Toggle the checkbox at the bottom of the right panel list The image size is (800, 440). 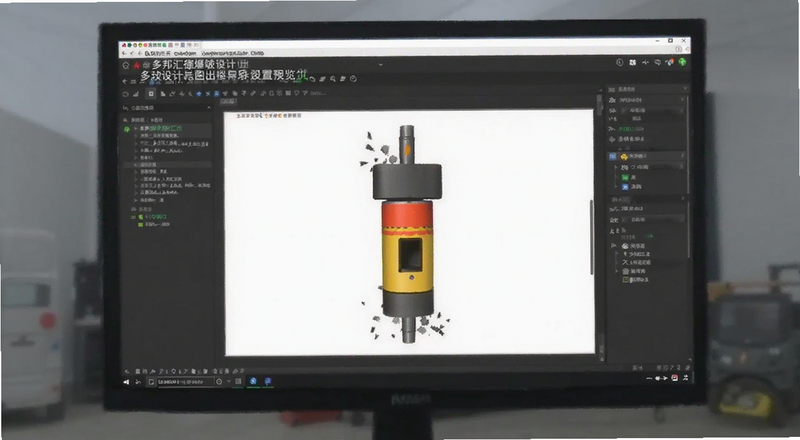click(x=626, y=280)
